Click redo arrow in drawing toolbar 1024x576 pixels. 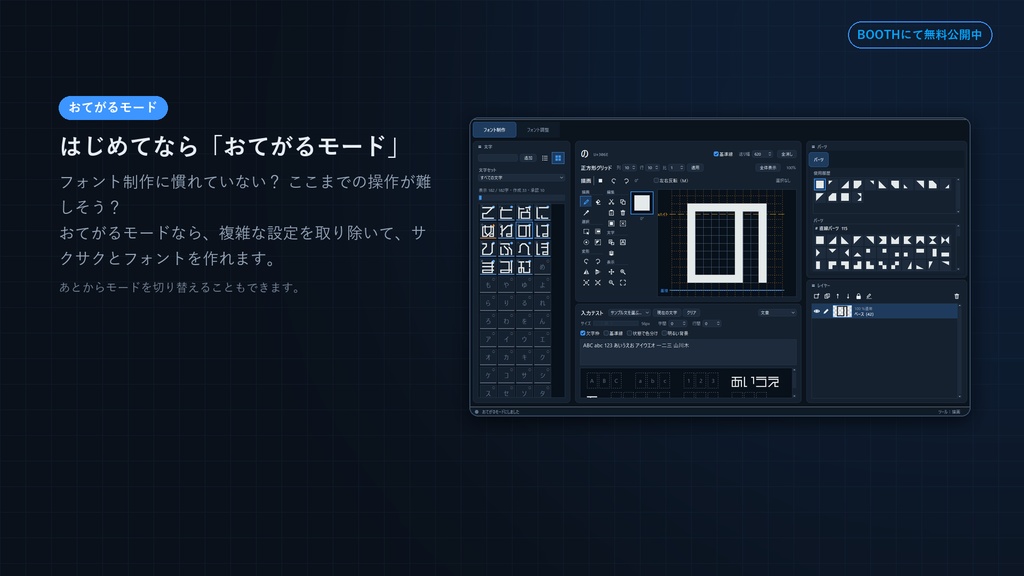coord(626,181)
